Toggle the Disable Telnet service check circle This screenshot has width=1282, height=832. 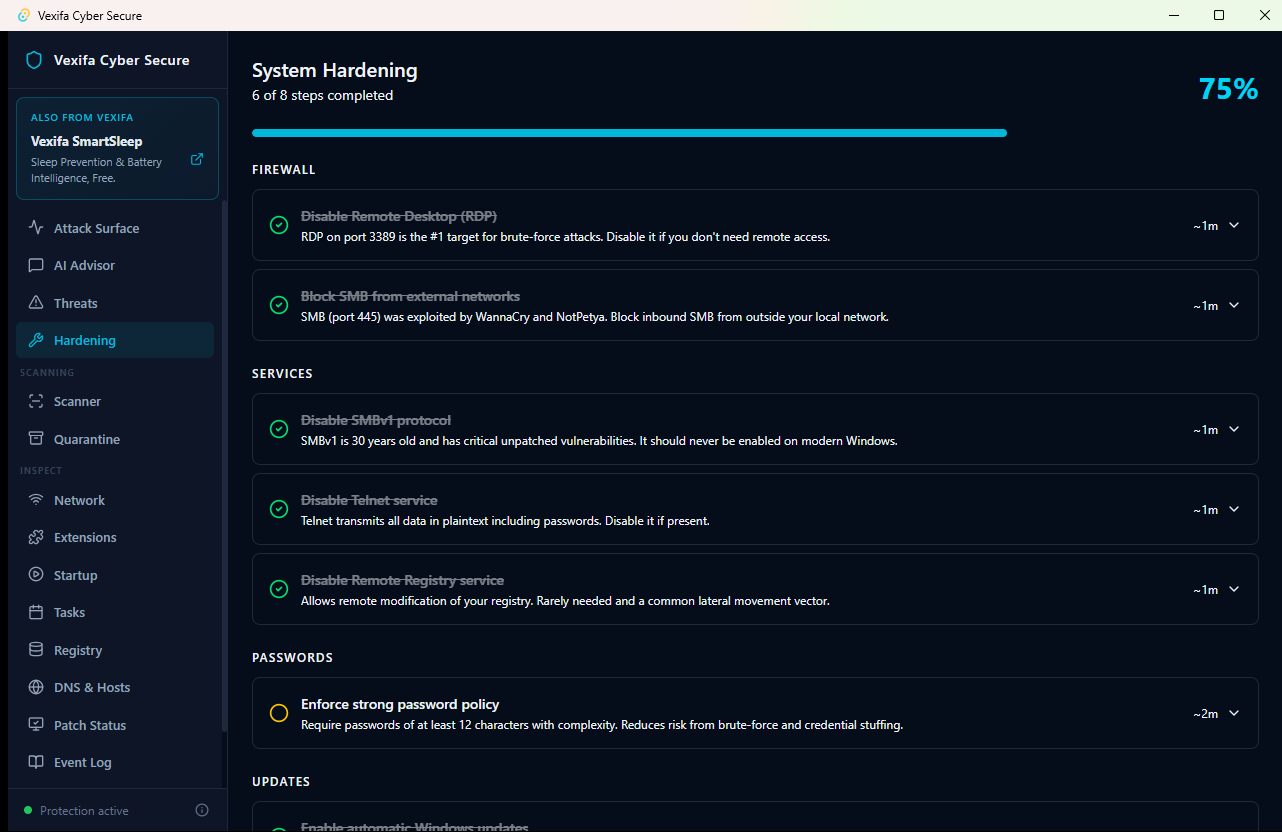[279, 509]
